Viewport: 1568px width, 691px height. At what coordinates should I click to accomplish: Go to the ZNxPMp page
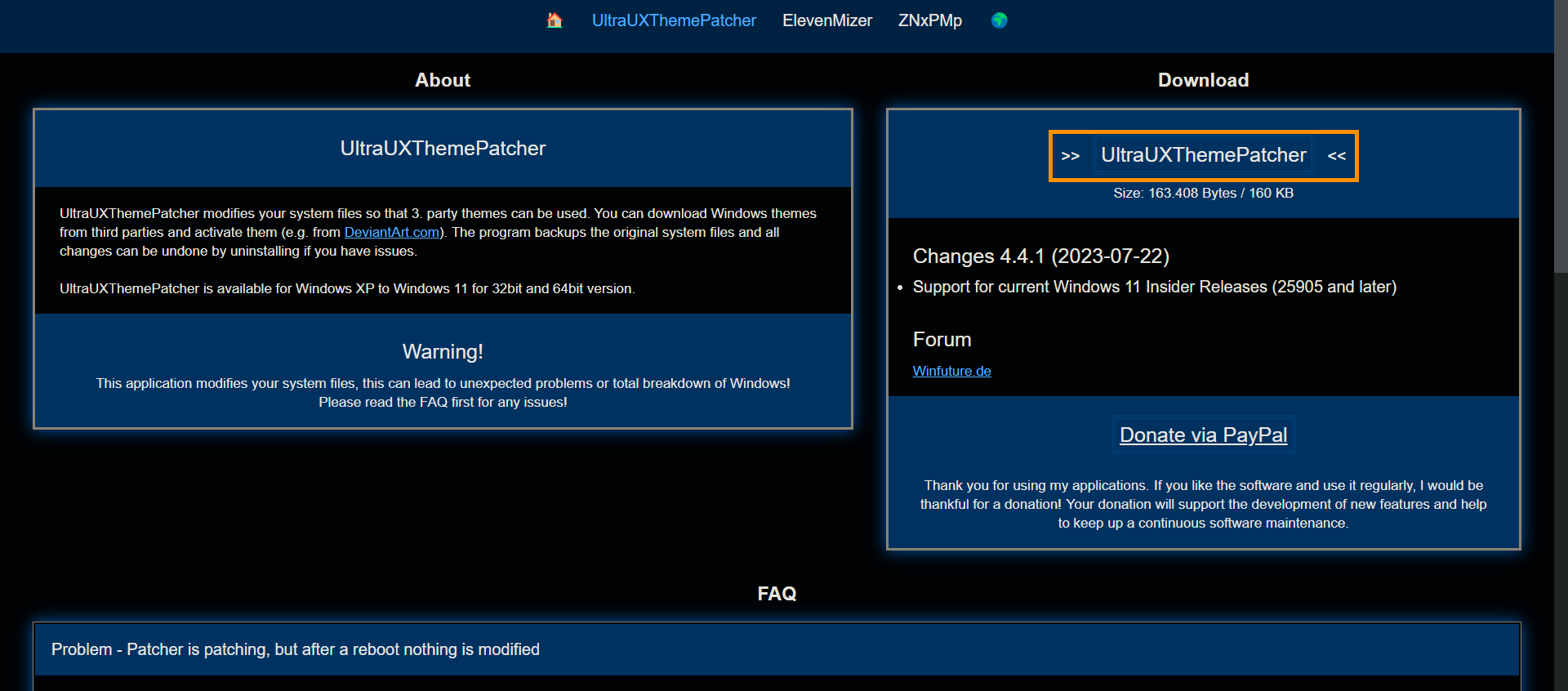(930, 20)
